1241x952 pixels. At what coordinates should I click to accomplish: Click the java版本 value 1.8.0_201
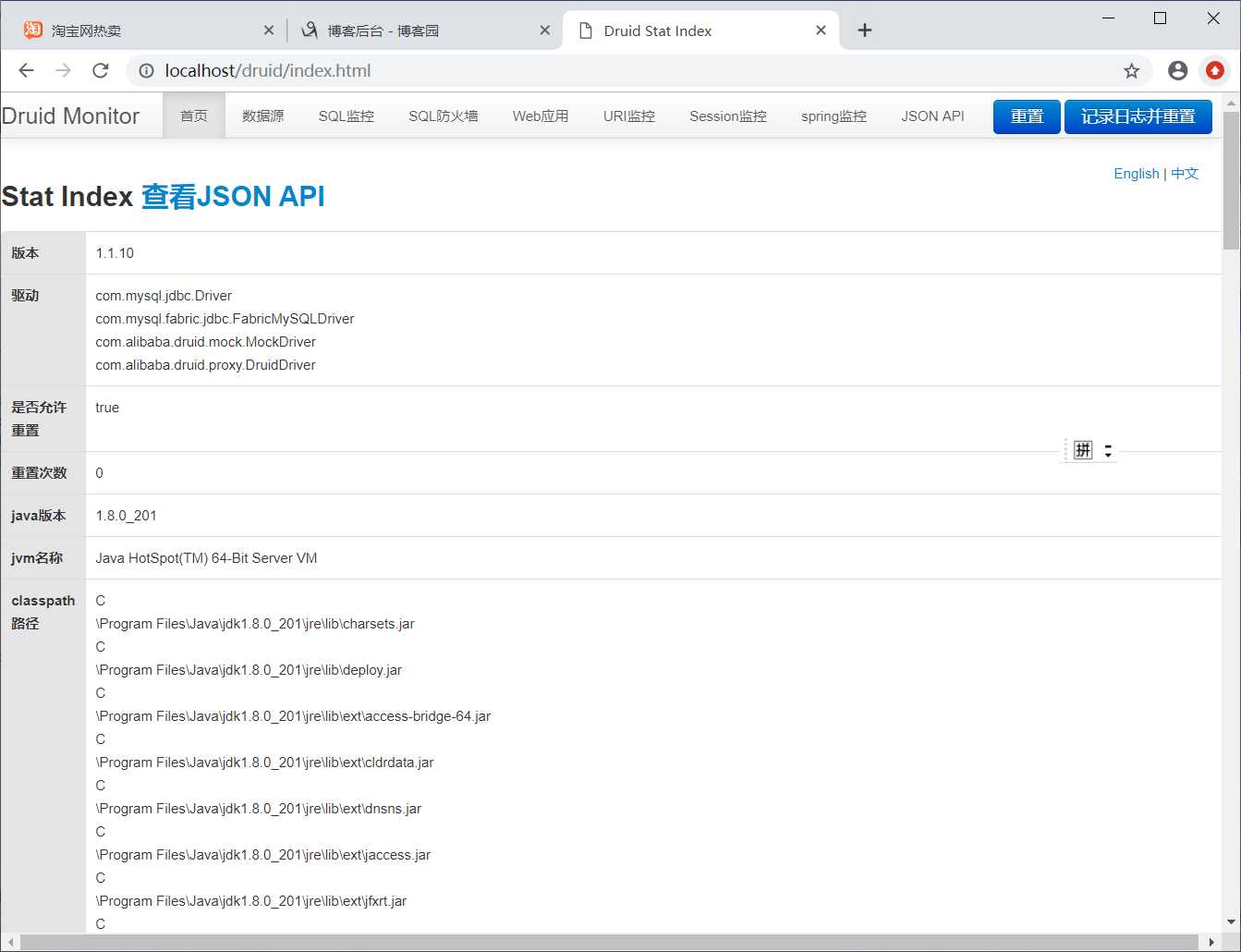(x=126, y=516)
